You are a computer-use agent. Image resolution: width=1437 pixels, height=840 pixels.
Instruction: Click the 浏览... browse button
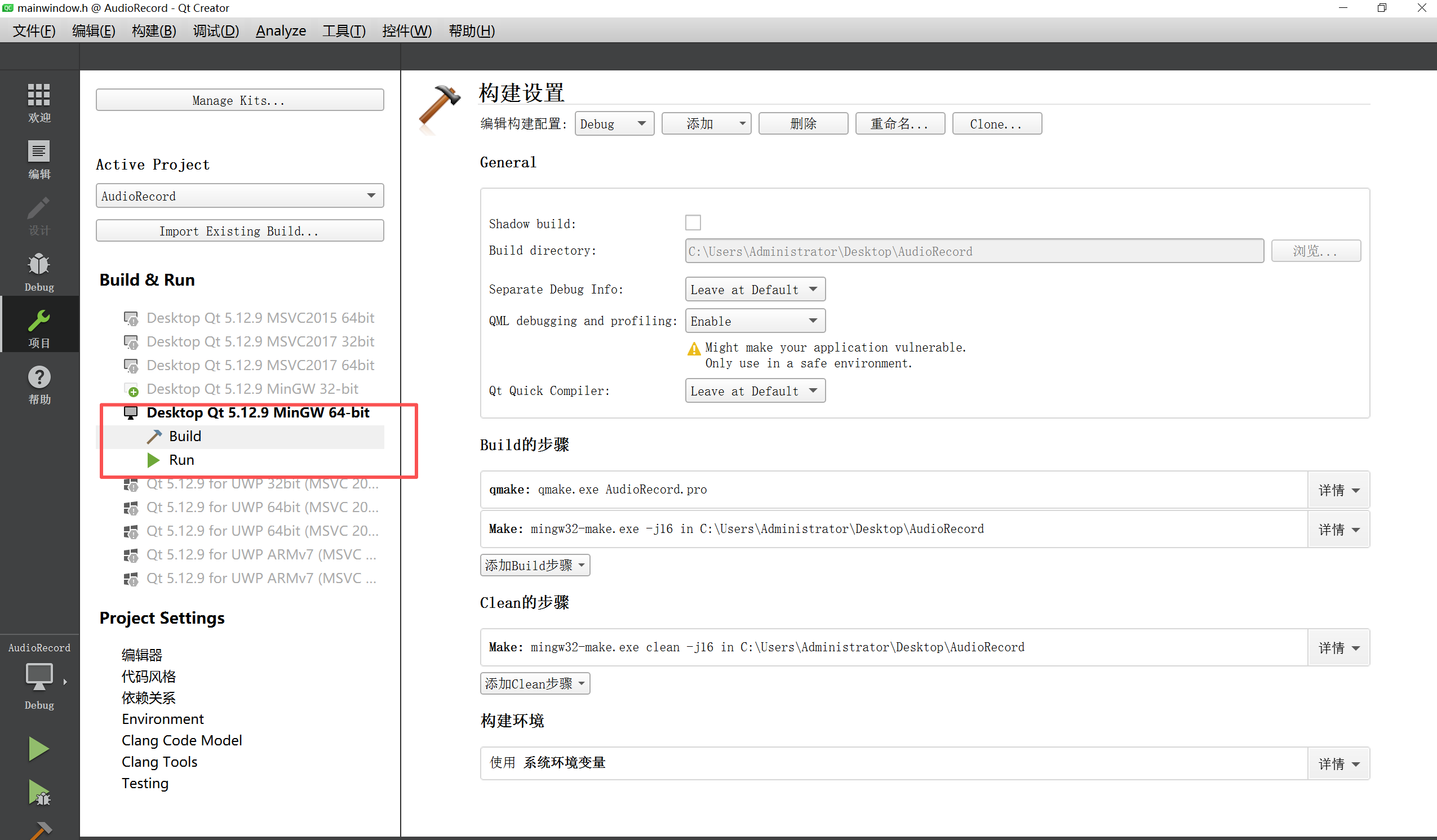pos(1315,251)
